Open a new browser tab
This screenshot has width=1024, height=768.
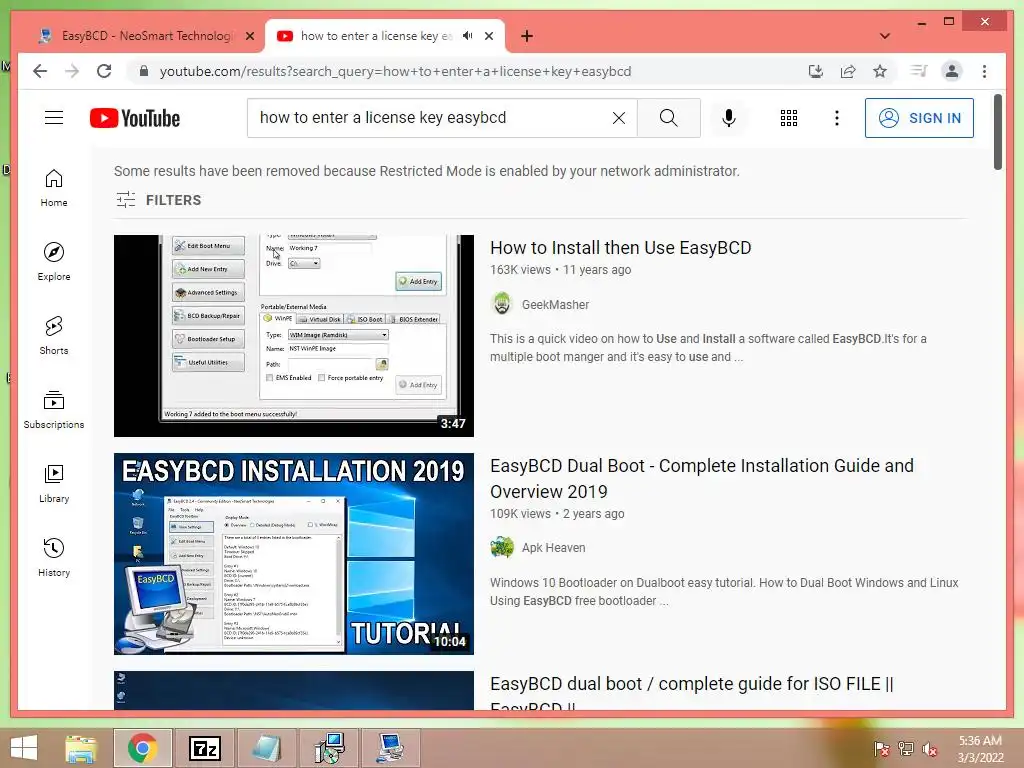pos(527,36)
